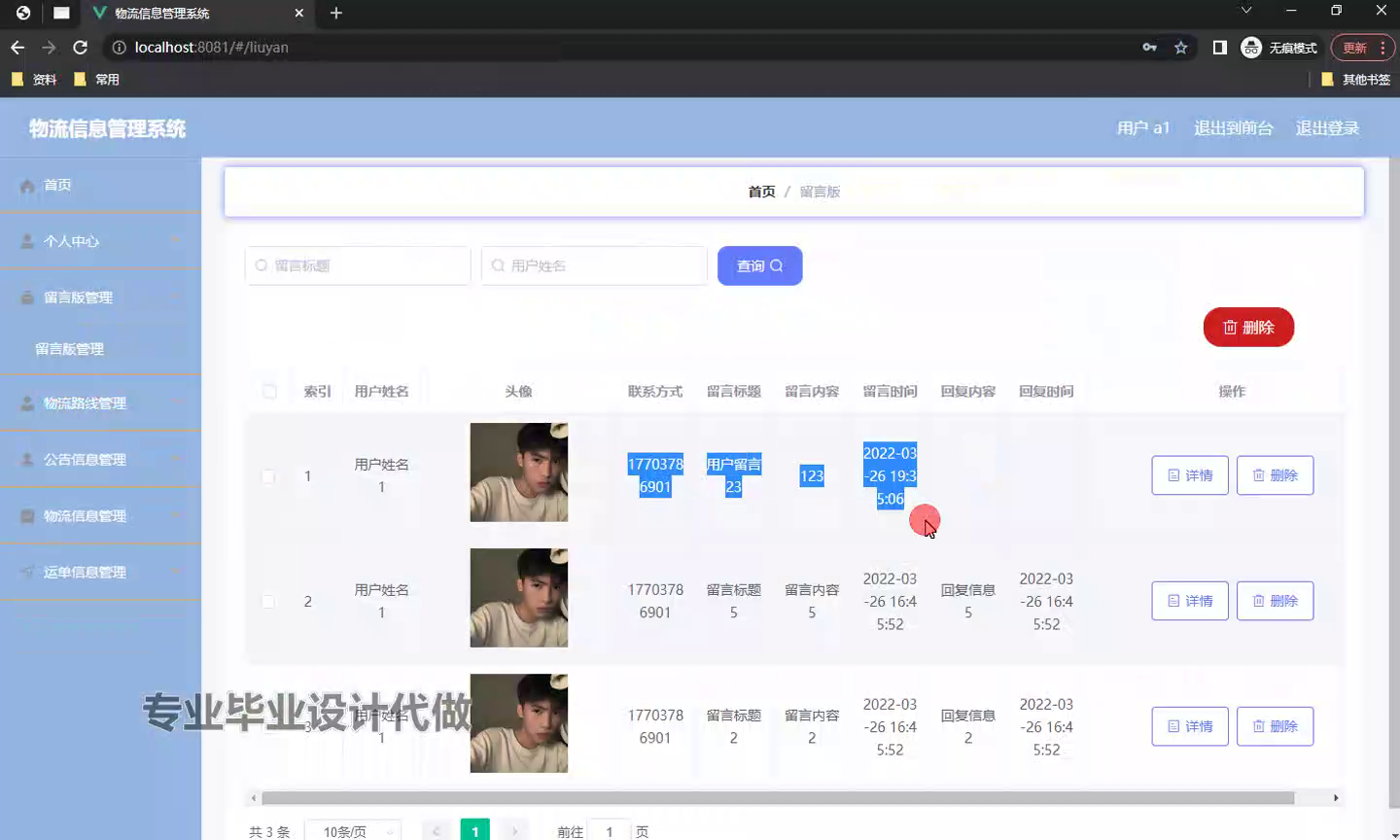
Task: Open 详情 for row 2
Action: [1190, 601]
